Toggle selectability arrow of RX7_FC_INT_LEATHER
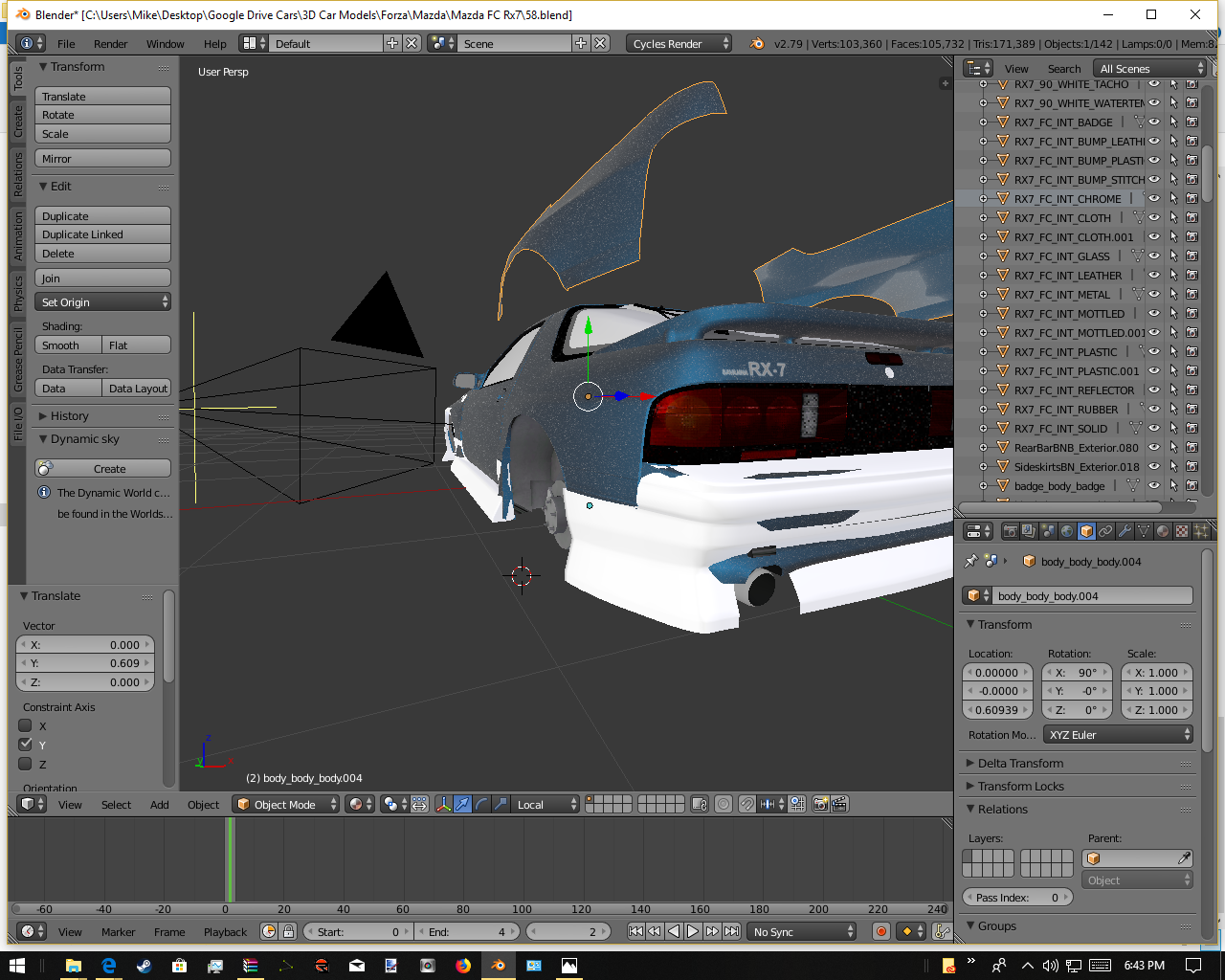This screenshot has width=1225, height=980. (1173, 275)
